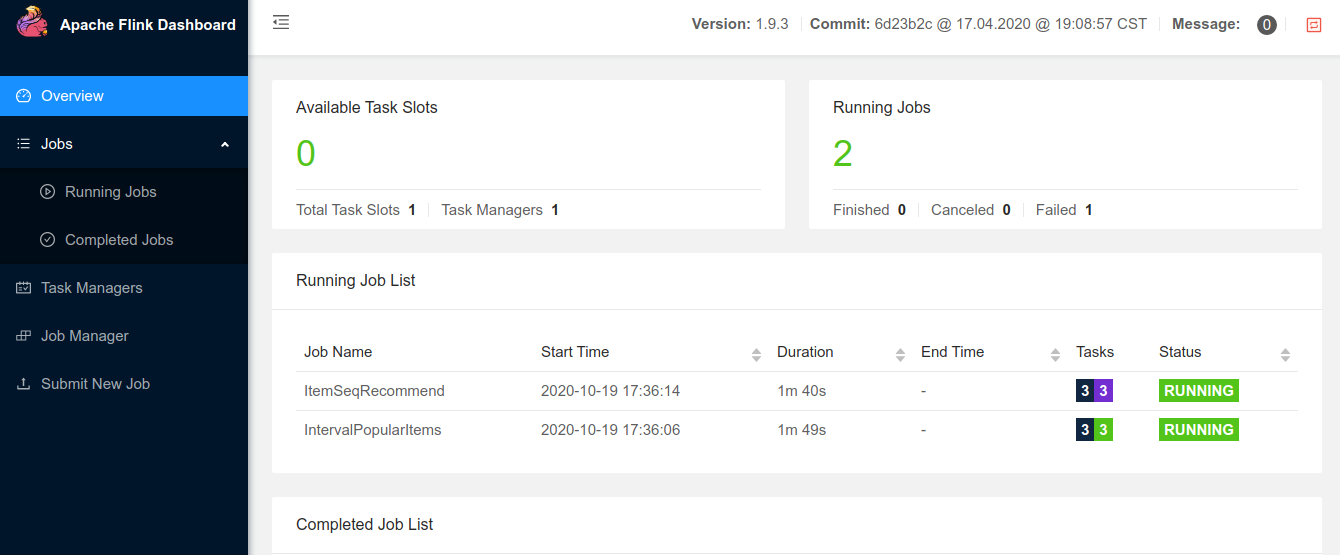Click the Completed Jobs check-circle icon
Screen dimensions: 1340x555
coord(47,240)
